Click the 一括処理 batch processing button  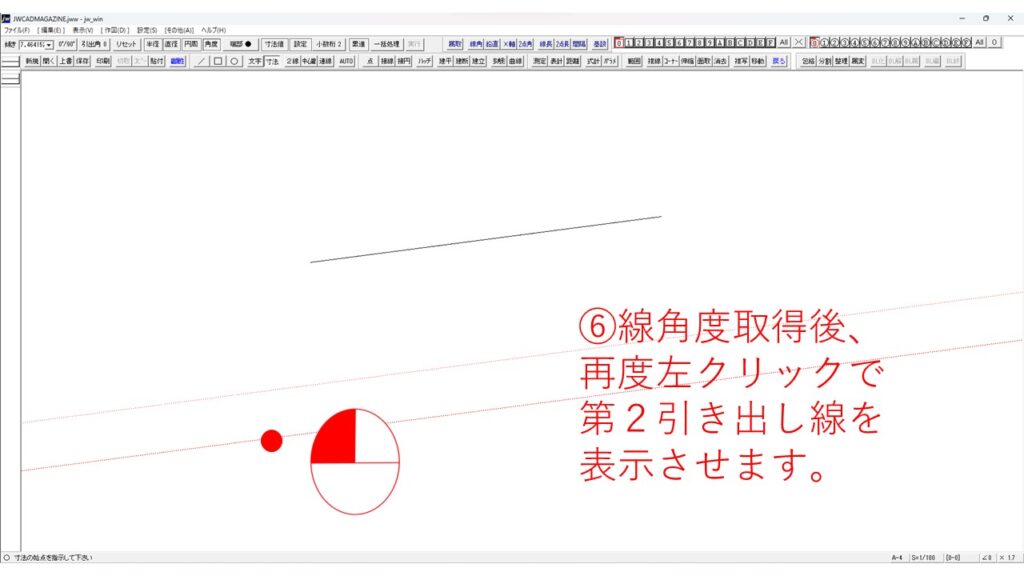tap(386, 44)
